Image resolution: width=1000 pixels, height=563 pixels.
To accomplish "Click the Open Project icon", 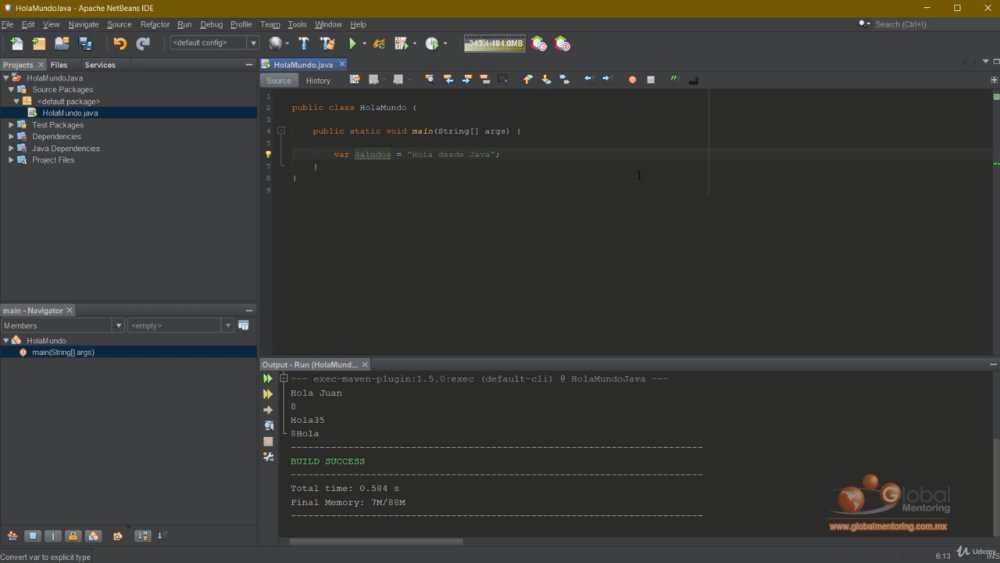I will [62, 43].
